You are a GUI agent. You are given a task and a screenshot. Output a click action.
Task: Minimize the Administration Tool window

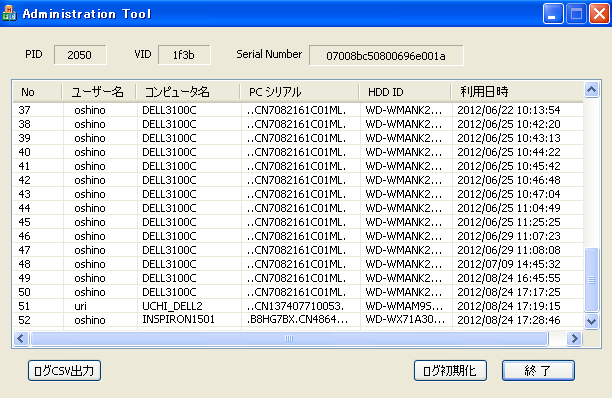click(553, 14)
